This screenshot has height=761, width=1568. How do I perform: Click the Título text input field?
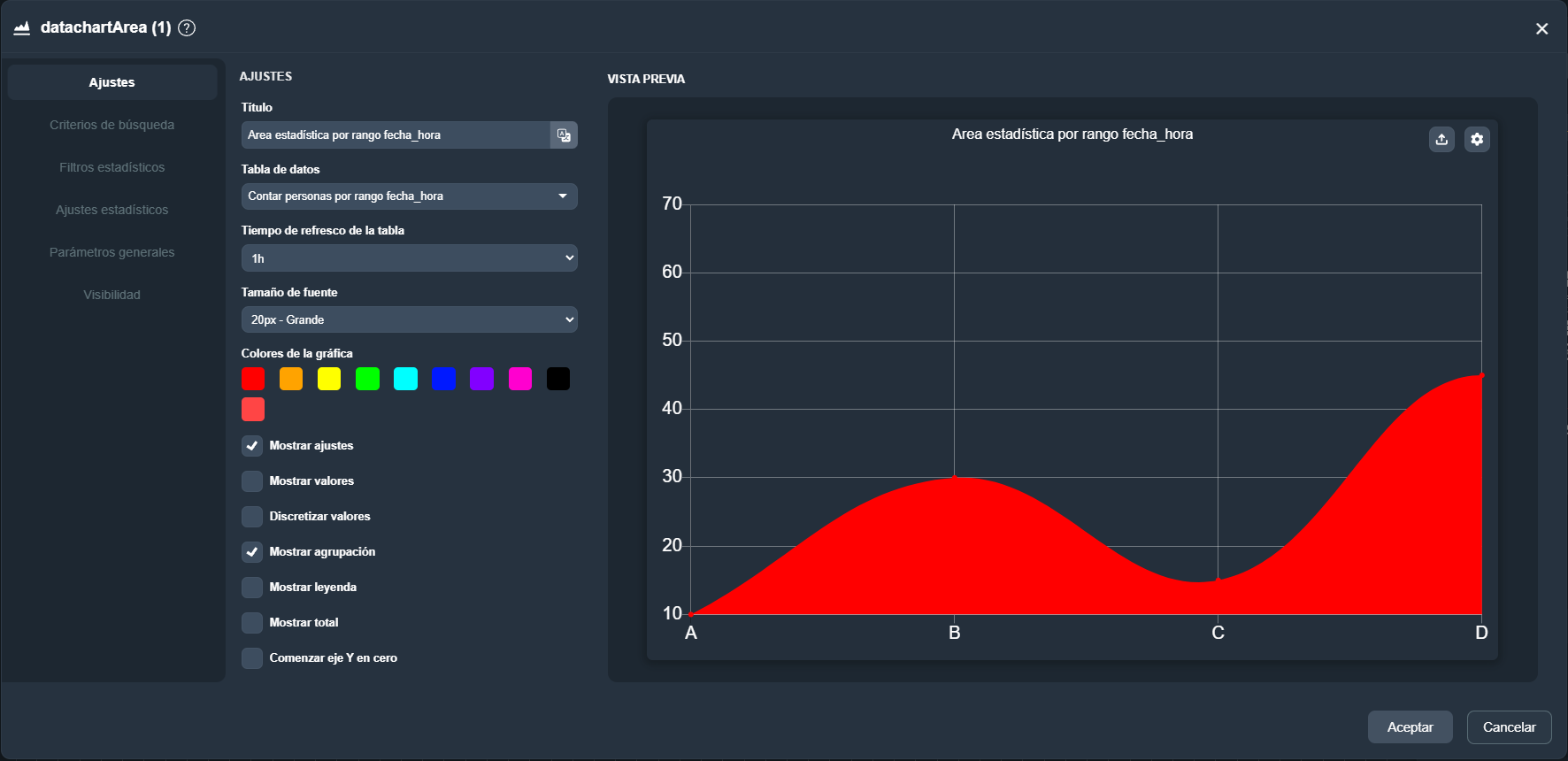pyautogui.click(x=395, y=135)
